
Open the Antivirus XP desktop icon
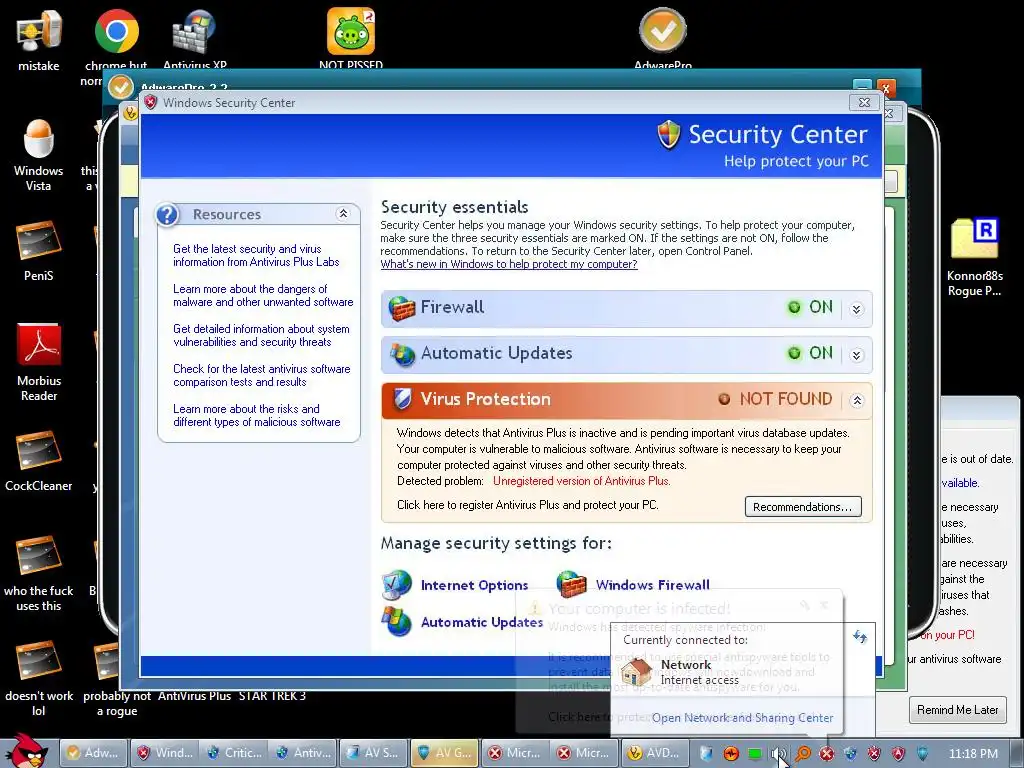[x=195, y=38]
